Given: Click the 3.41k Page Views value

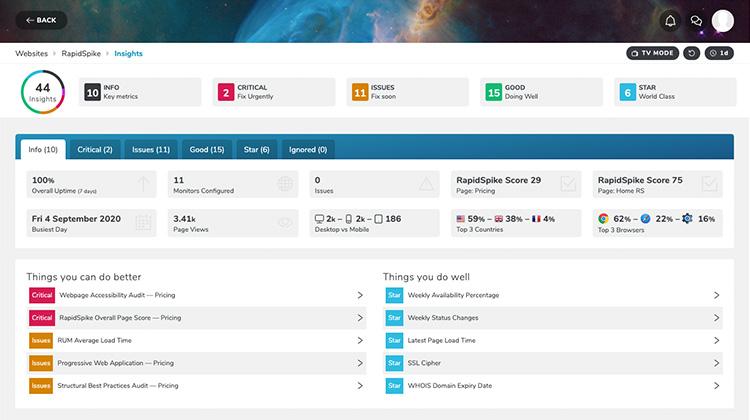Looking at the screenshot, I should (184, 219).
